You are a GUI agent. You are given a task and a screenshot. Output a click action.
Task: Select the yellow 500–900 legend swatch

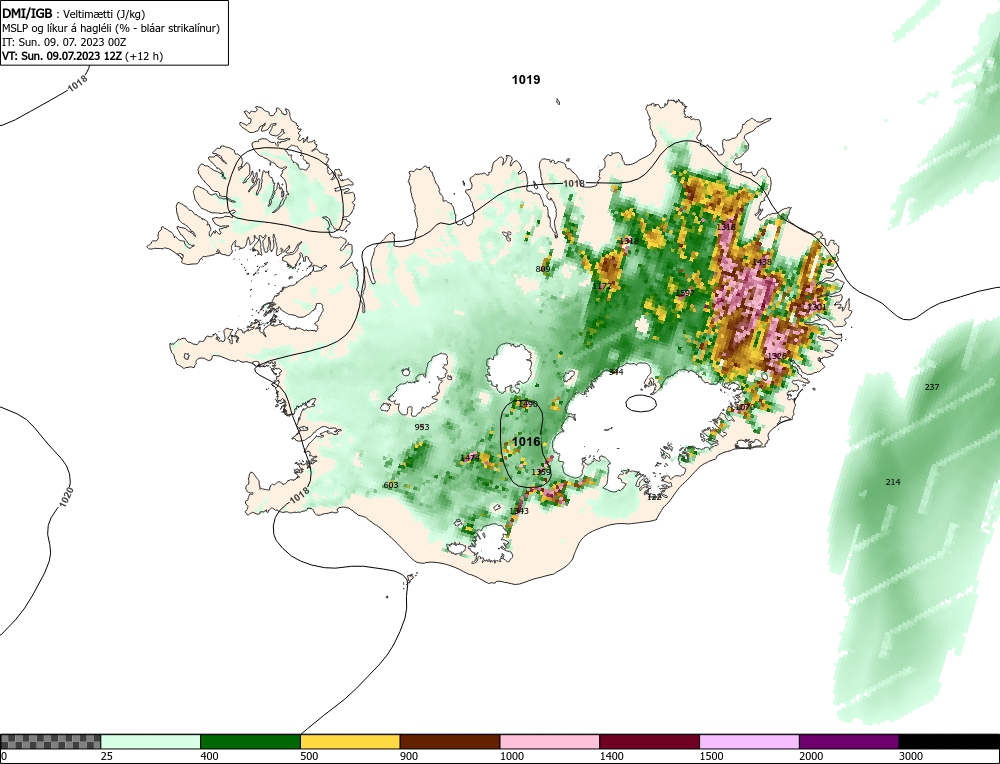(350, 741)
